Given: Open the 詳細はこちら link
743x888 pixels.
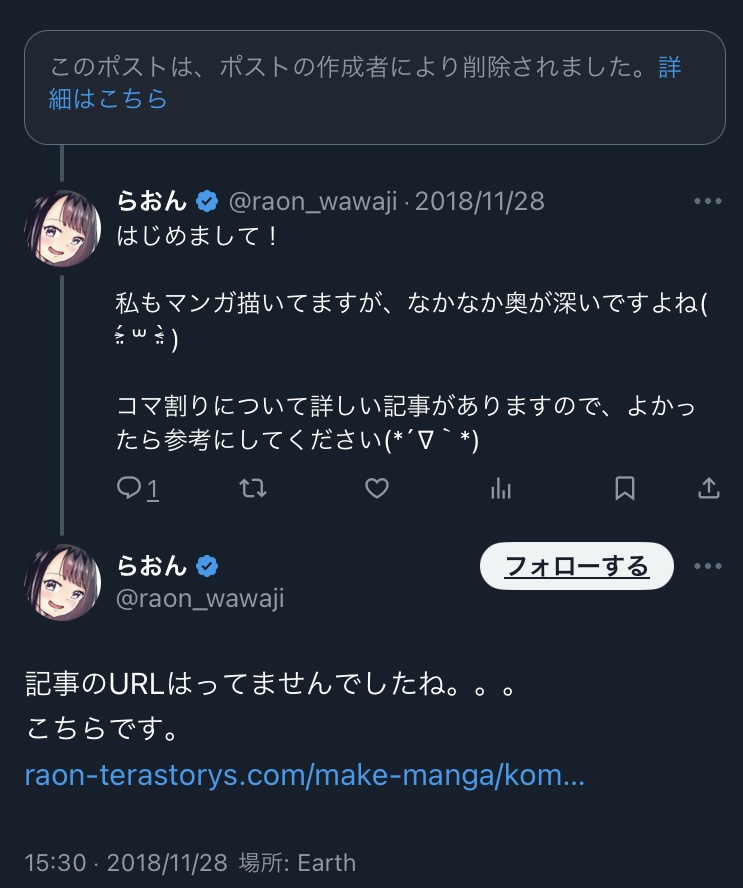Looking at the screenshot, I should tap(108, 98).
